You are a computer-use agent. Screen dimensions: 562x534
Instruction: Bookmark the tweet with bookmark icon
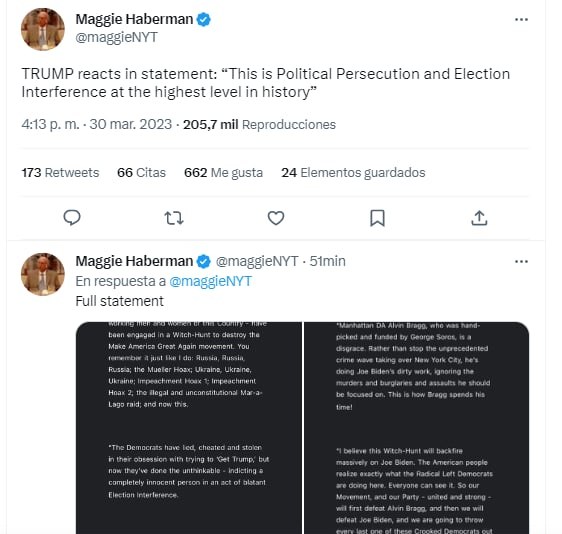(377, 218)
